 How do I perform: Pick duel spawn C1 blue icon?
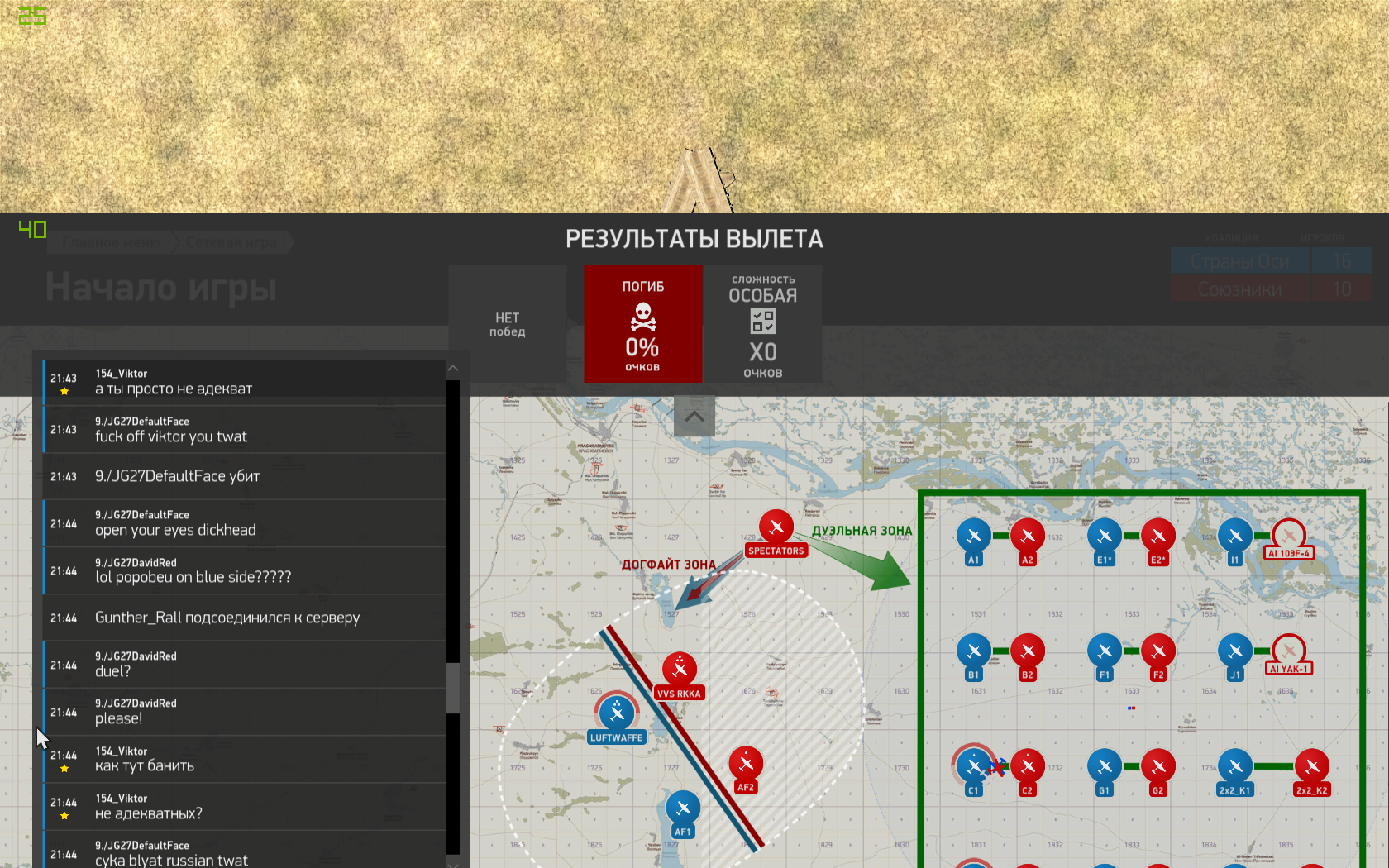point(974,766)
